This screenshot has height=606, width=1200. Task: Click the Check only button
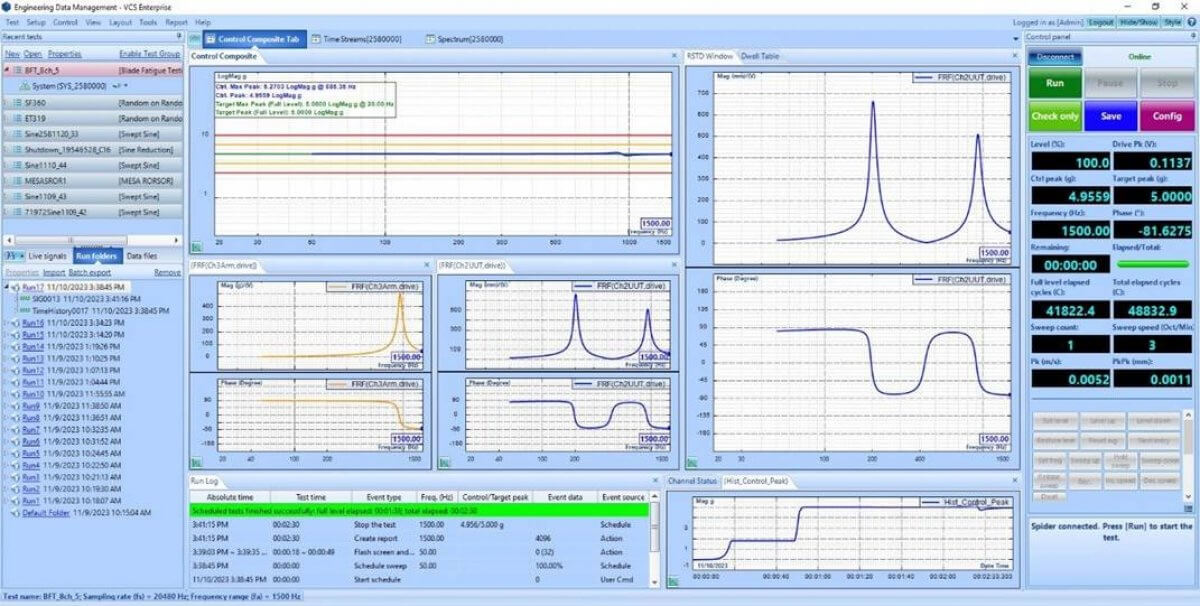pos(1054,116)
